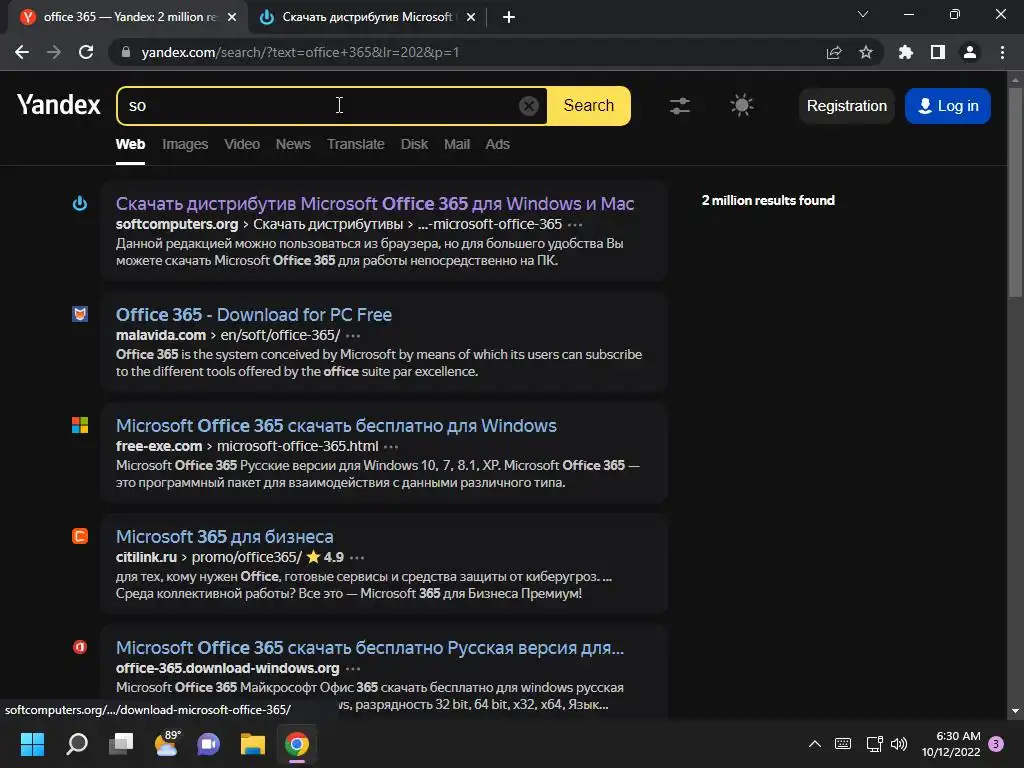Switch to News search tab
Image resolution: width=1024 pixels, height=768 pixels.
pyautogui.click(x=293, y=144)
